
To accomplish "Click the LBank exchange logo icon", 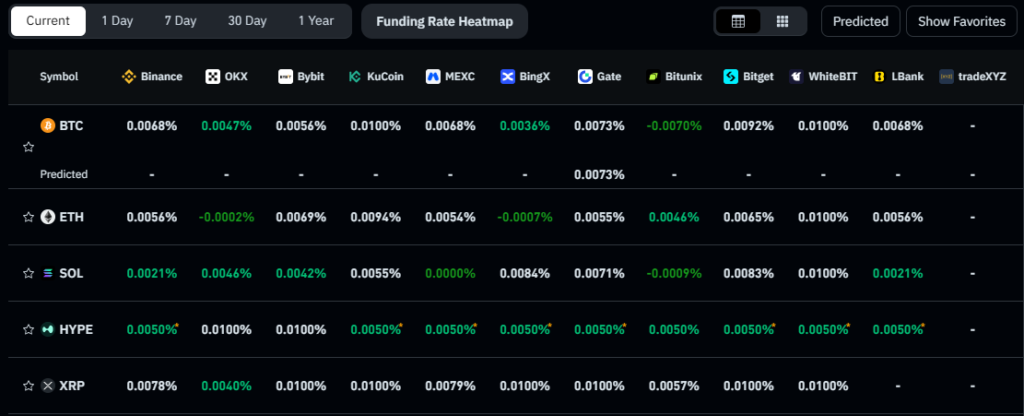I will (879, 76).
